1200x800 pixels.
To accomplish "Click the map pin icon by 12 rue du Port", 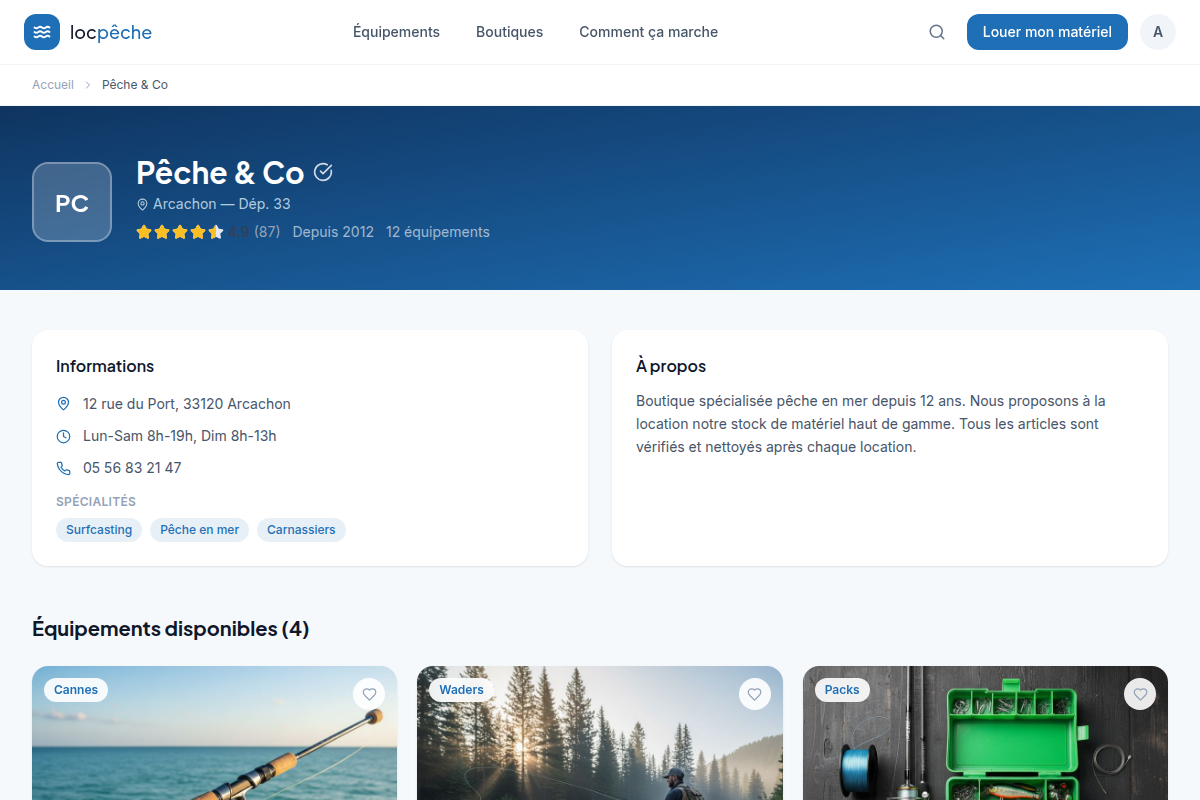I will (x=64, y=404).
